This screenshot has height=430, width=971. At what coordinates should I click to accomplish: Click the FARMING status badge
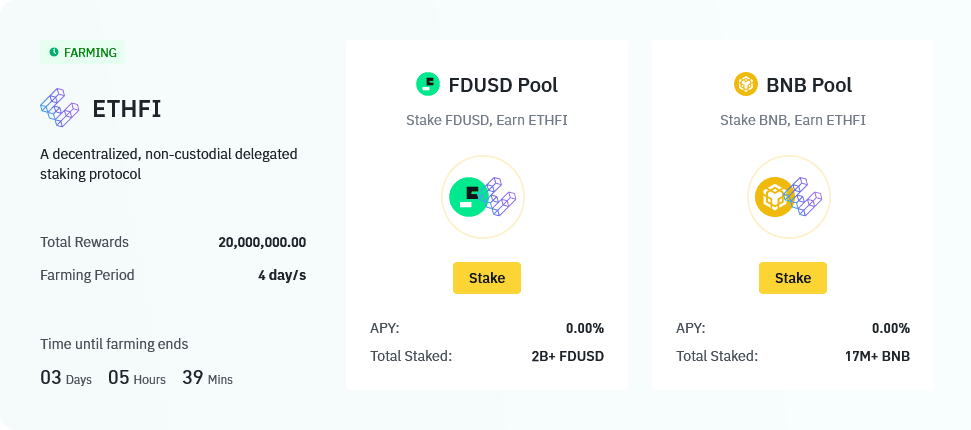coord(83,52)
